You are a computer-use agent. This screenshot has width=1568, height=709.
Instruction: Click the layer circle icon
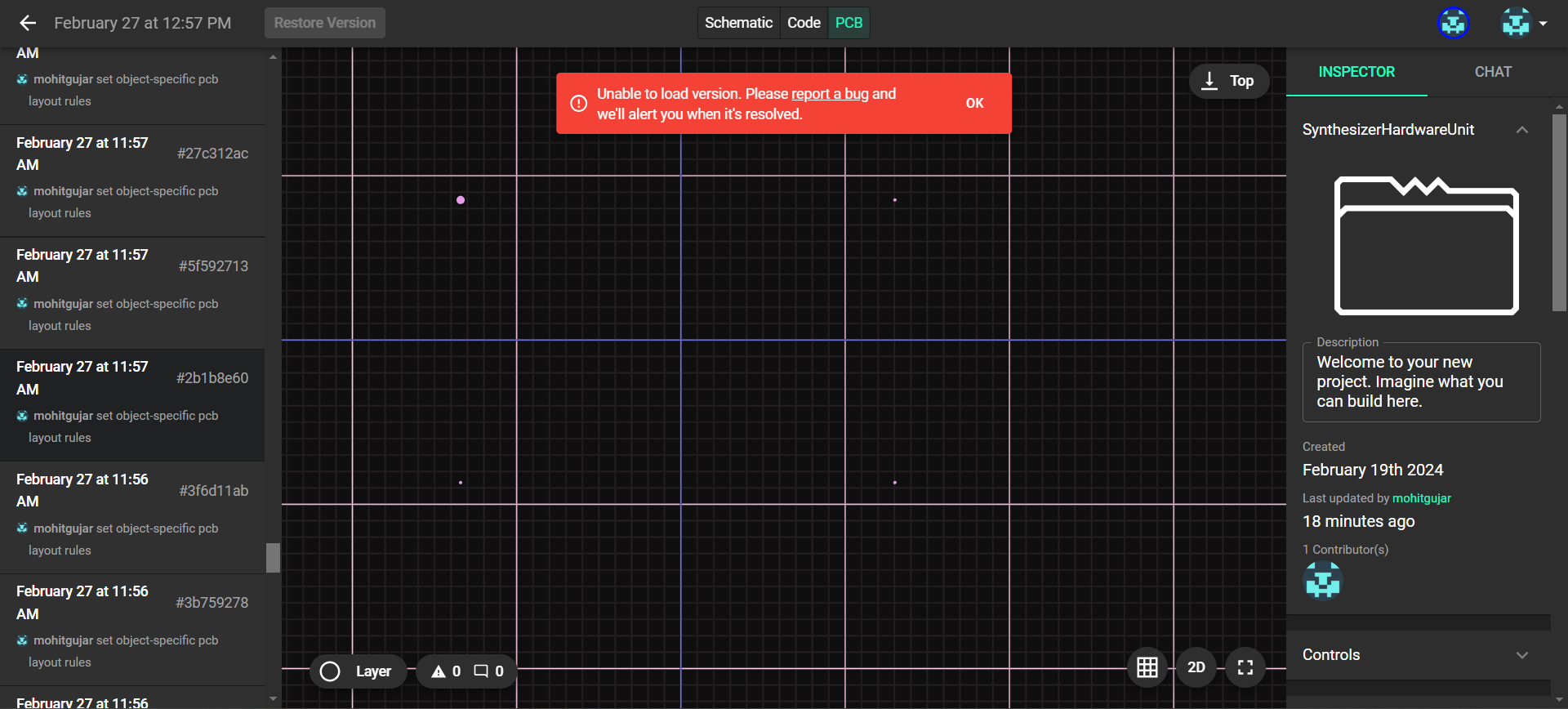(x=330, y=671)
